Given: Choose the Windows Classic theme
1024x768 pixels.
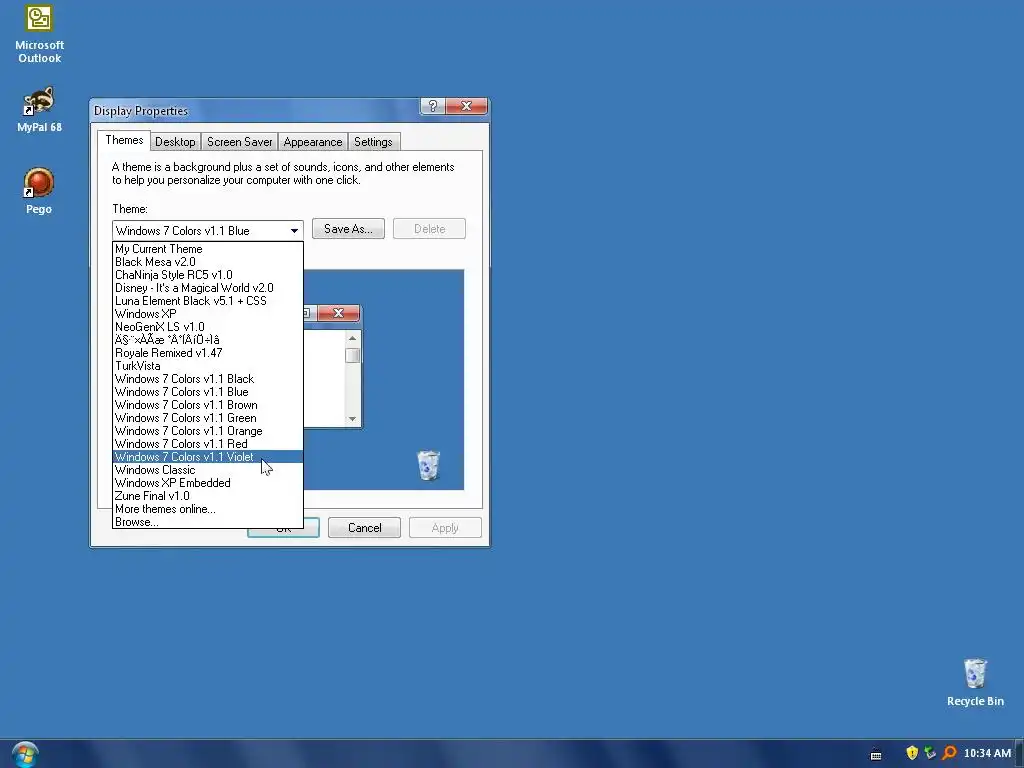Looking at the screenshot, I should point(208,470).
